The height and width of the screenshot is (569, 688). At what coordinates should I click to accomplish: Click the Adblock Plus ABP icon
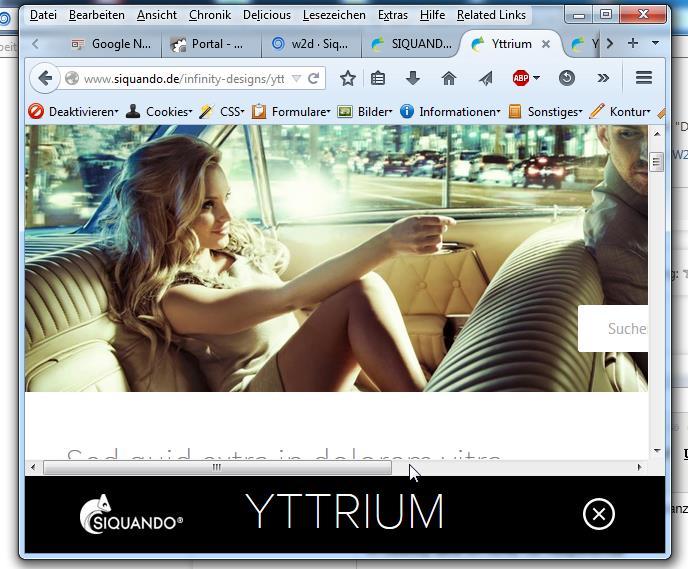coord(520,78)
